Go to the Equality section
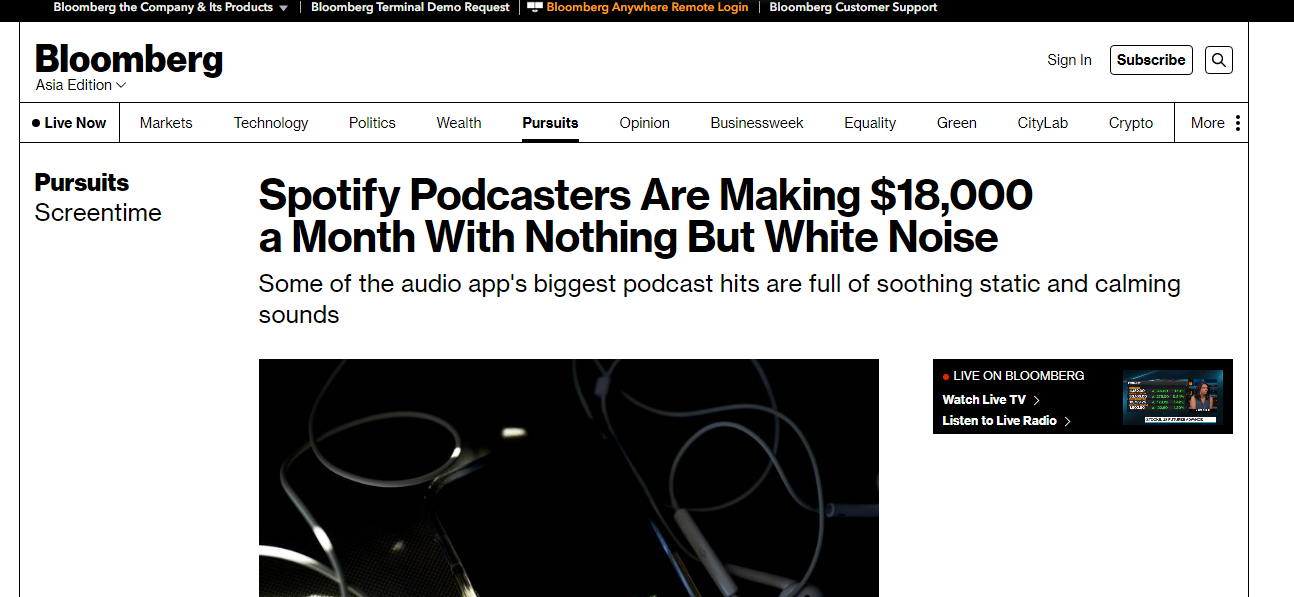Screen dimensions: 1294x597 click(x=870, y=123)
